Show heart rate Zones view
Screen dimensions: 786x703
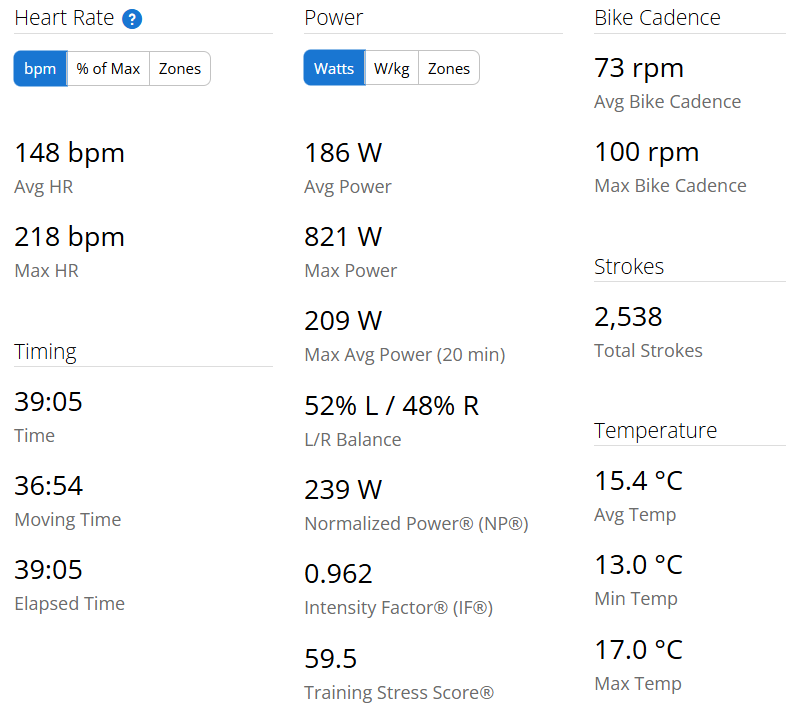coord(180,69)
